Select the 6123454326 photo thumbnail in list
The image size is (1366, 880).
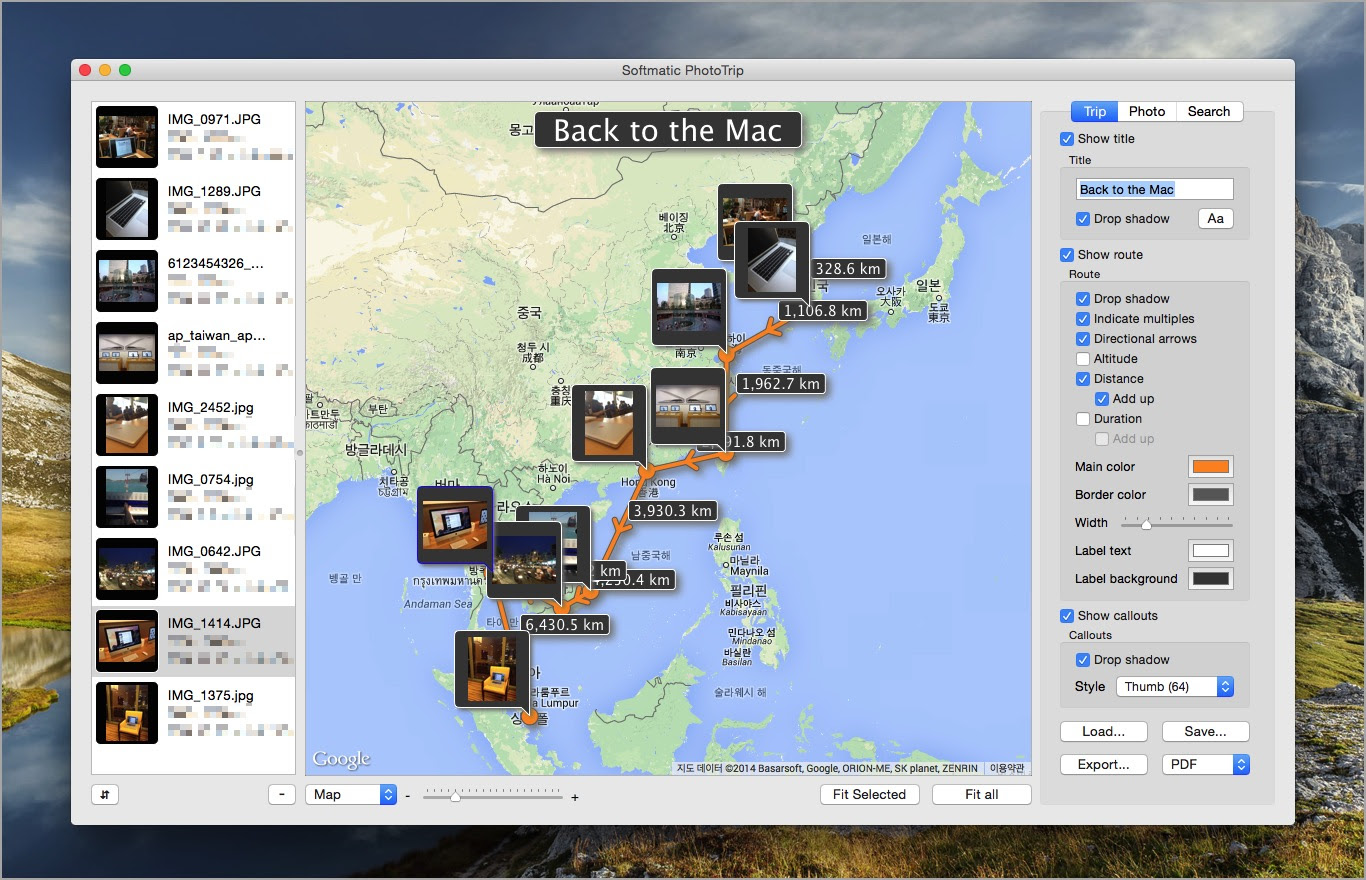click(x=127, y=281)
